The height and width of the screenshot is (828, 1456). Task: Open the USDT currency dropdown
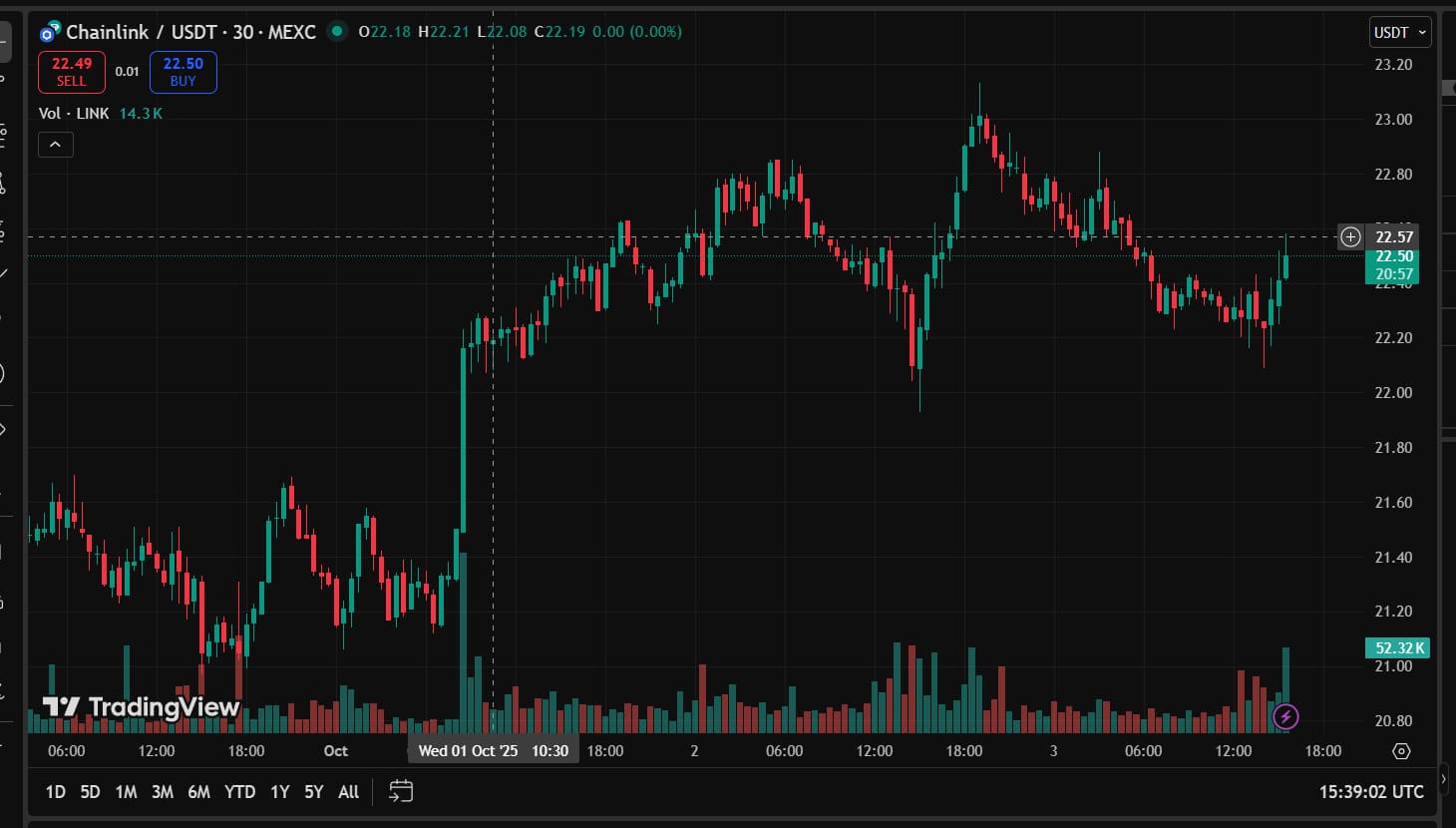(1400, 32)
